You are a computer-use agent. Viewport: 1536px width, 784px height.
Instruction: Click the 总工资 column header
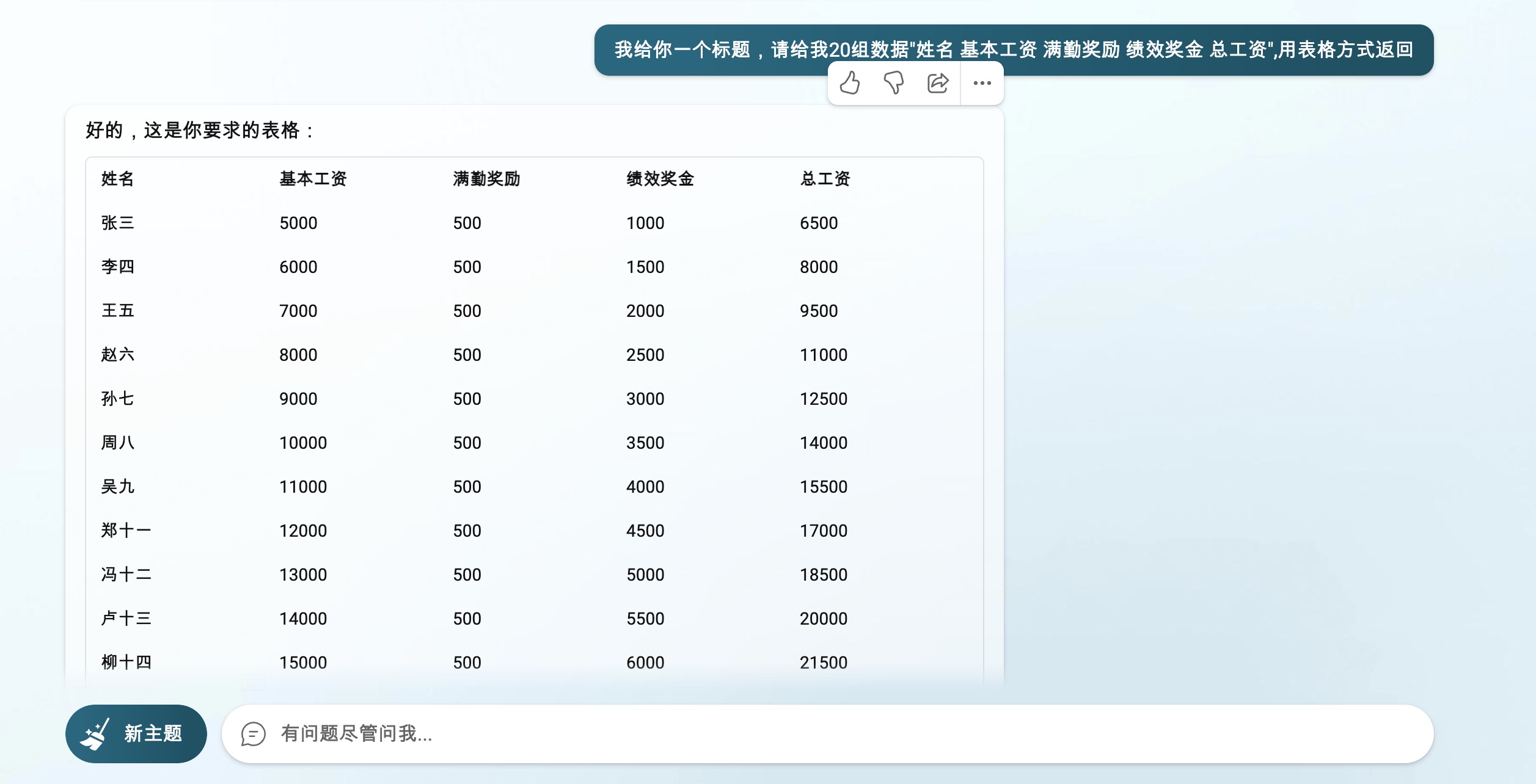pyautogui.click(x=825, y=179)
